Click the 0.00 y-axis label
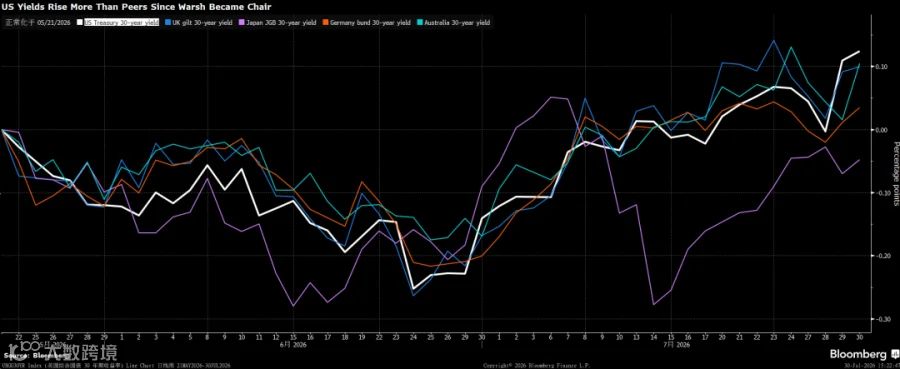 [882, 130]
